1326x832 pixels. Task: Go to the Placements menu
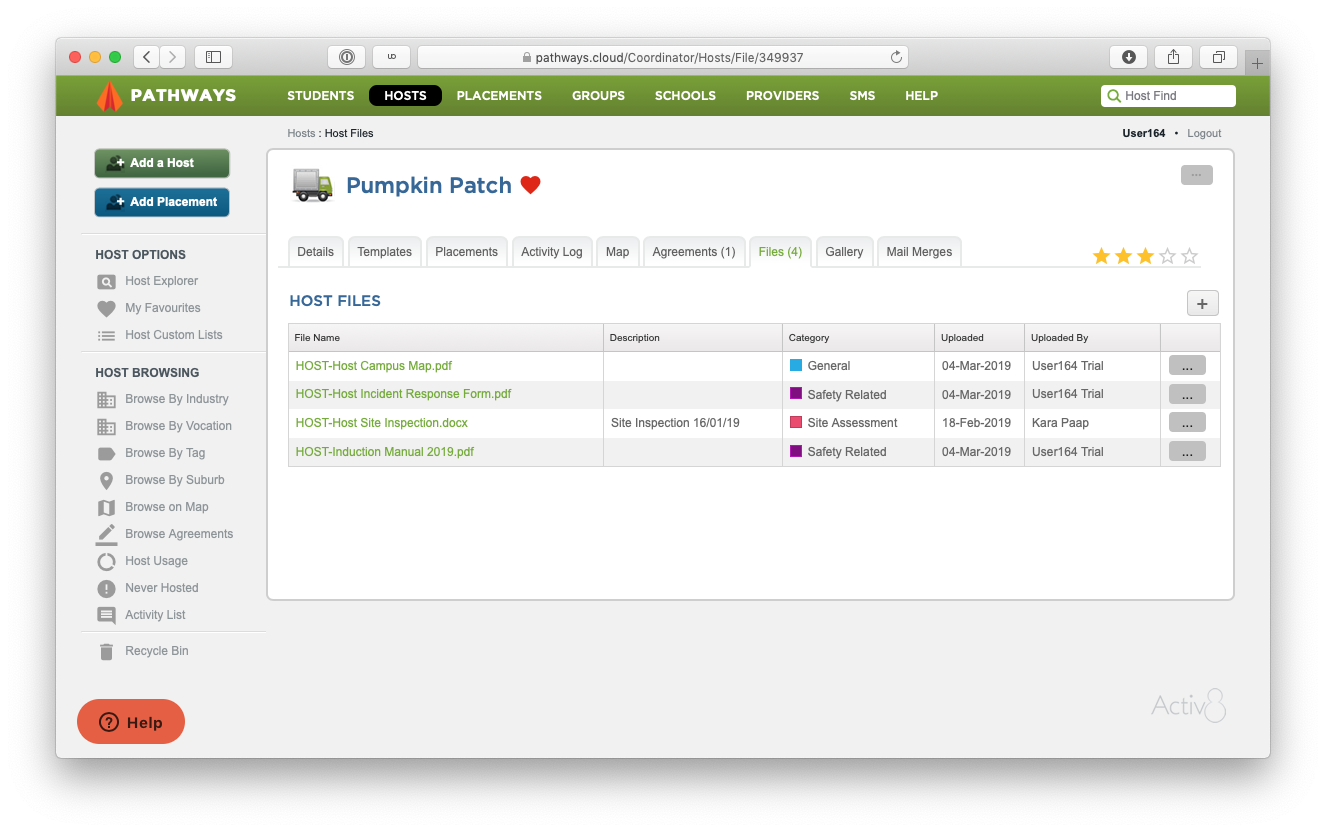pyautogui.click(x=499, y=96)
